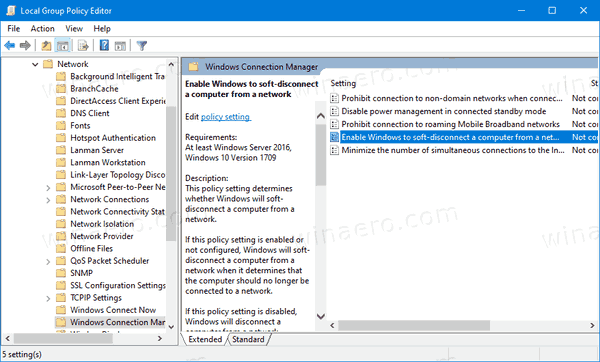
Task: Click tree pane scroll up arrow
Action: 171,64
